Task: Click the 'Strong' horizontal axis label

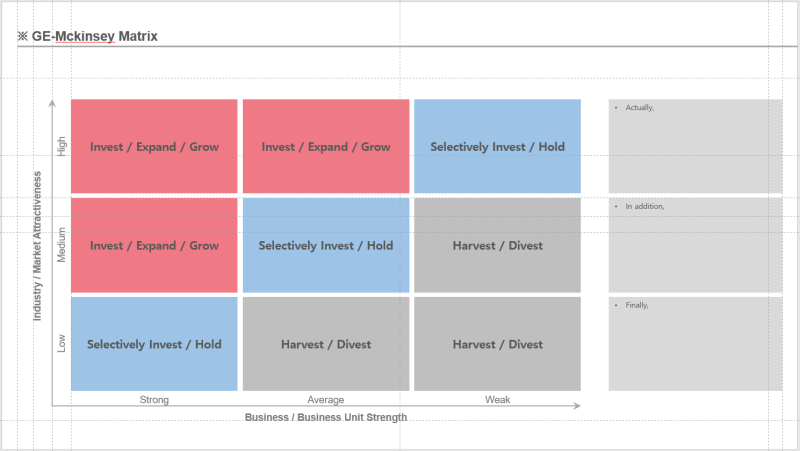Action: coord(154,400)
